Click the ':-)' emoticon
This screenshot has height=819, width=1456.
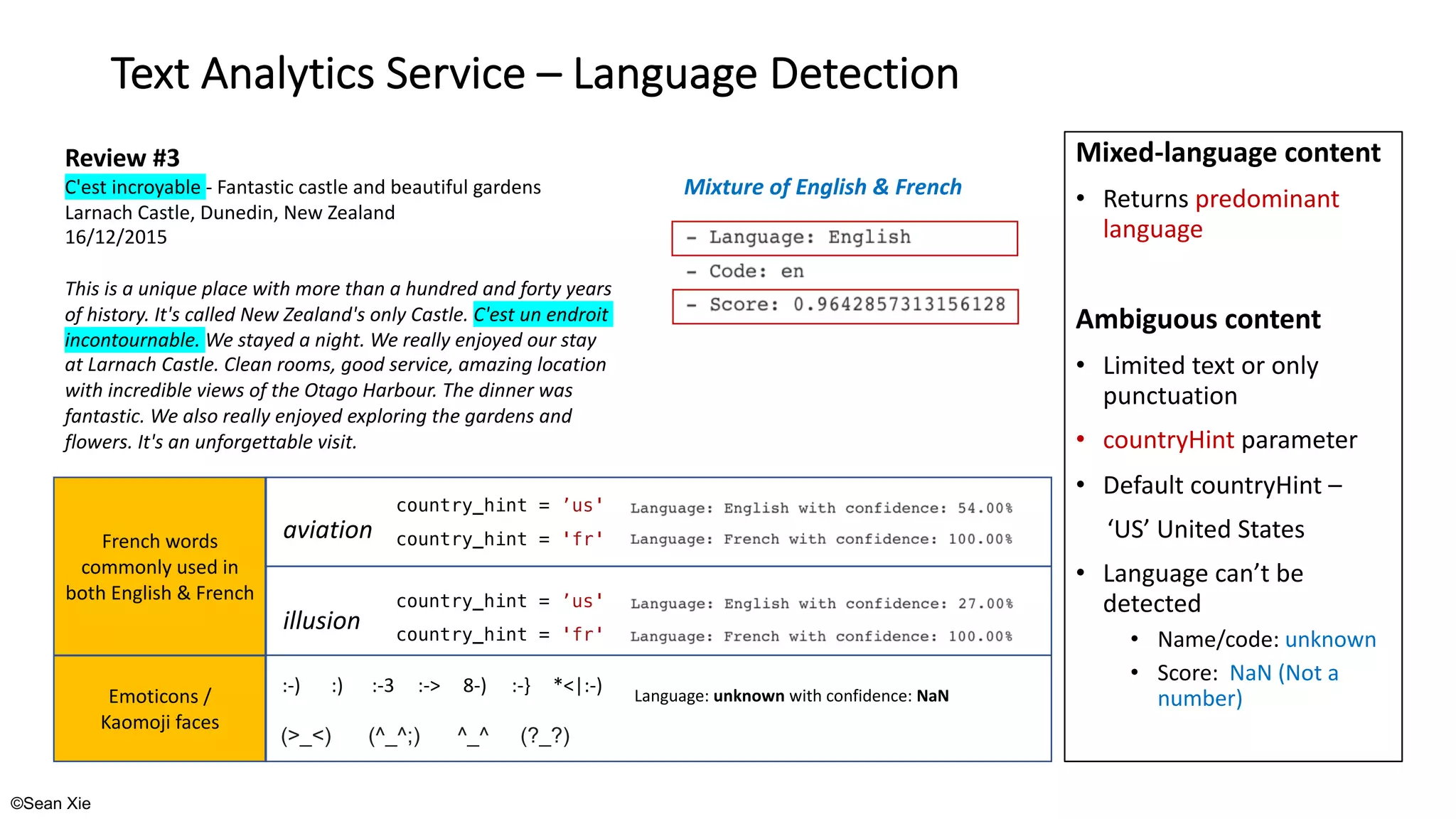coord(291,686)
